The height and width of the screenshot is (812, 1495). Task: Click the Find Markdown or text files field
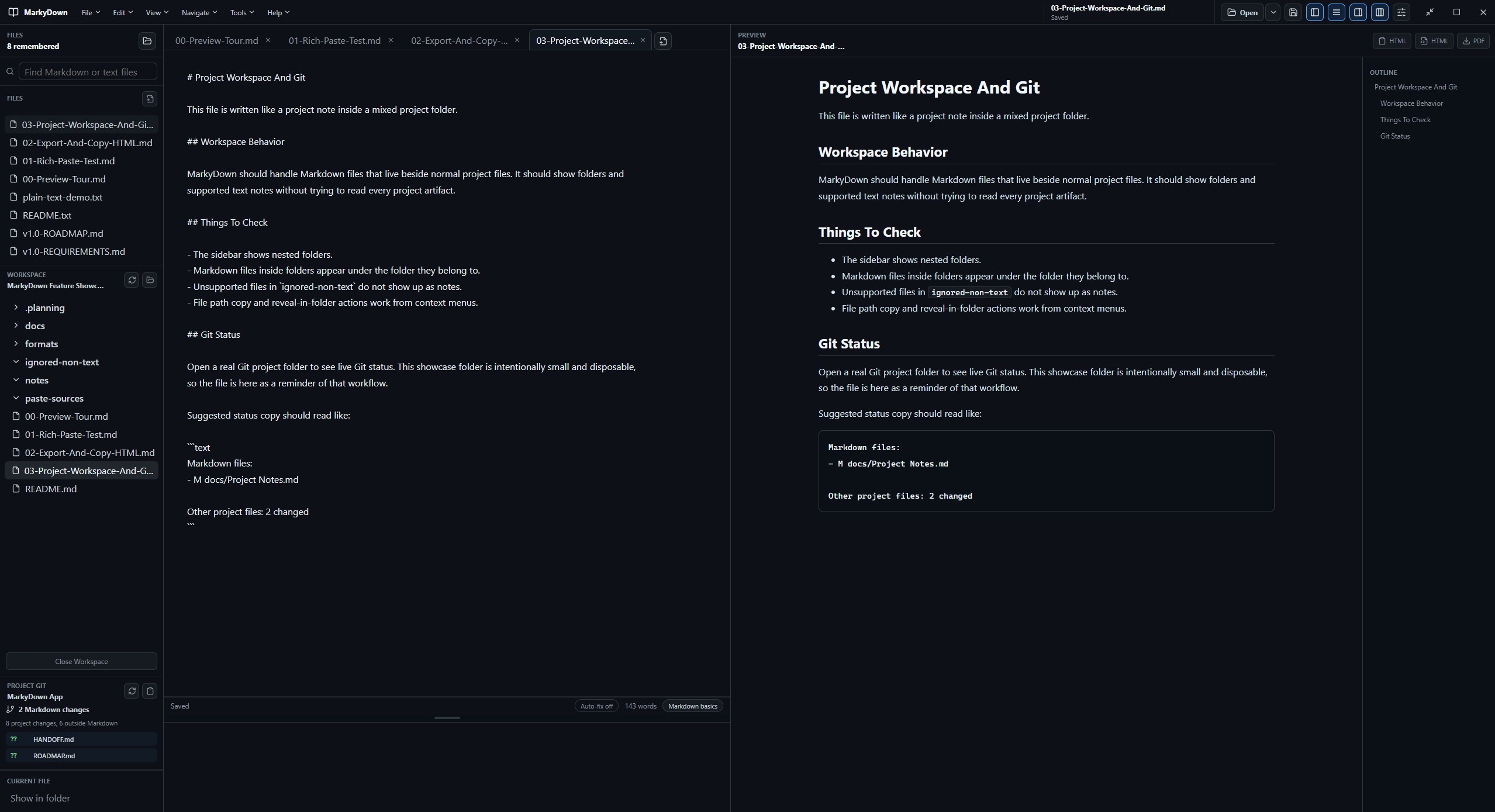[x=88, y=72]
